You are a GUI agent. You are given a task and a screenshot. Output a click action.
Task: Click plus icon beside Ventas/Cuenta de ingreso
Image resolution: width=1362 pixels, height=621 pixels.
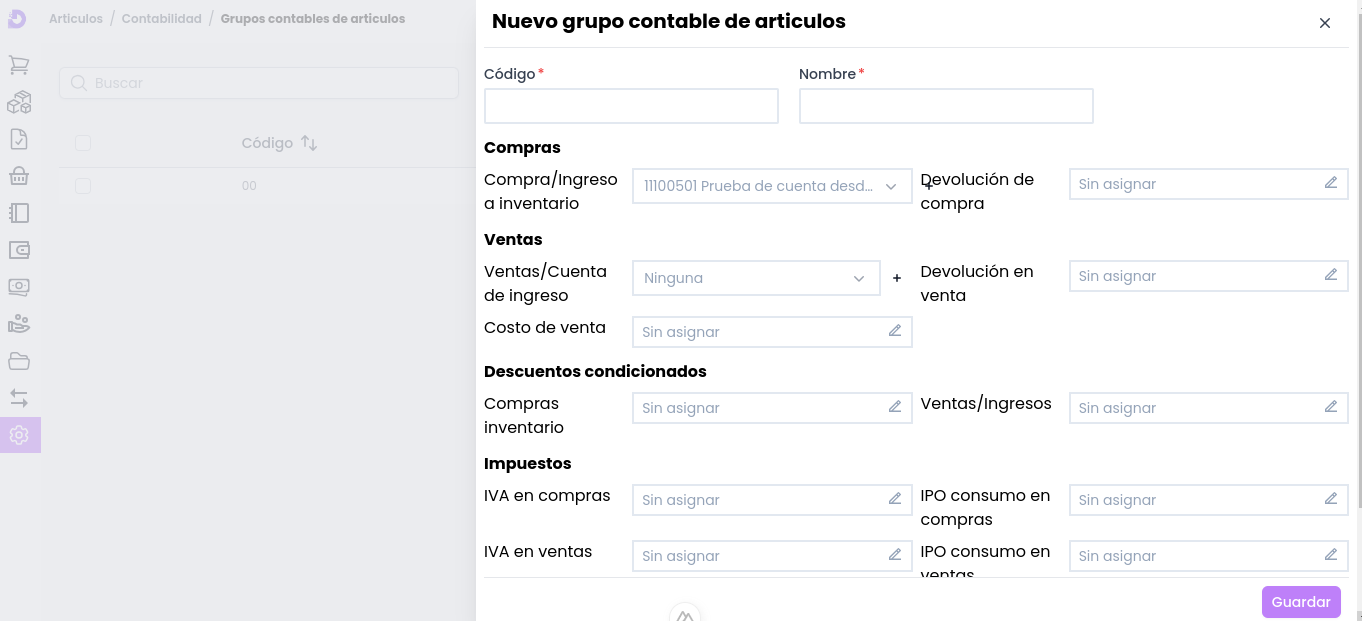pyautogui.click(x=896, y=278)
